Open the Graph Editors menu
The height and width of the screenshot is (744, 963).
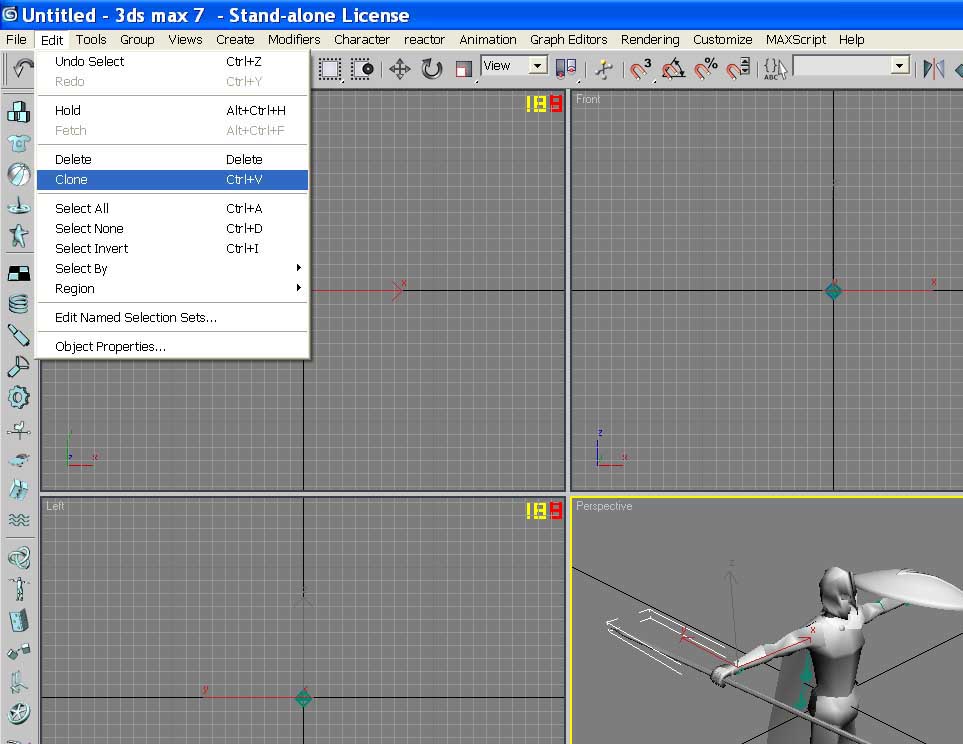(568, 39)
